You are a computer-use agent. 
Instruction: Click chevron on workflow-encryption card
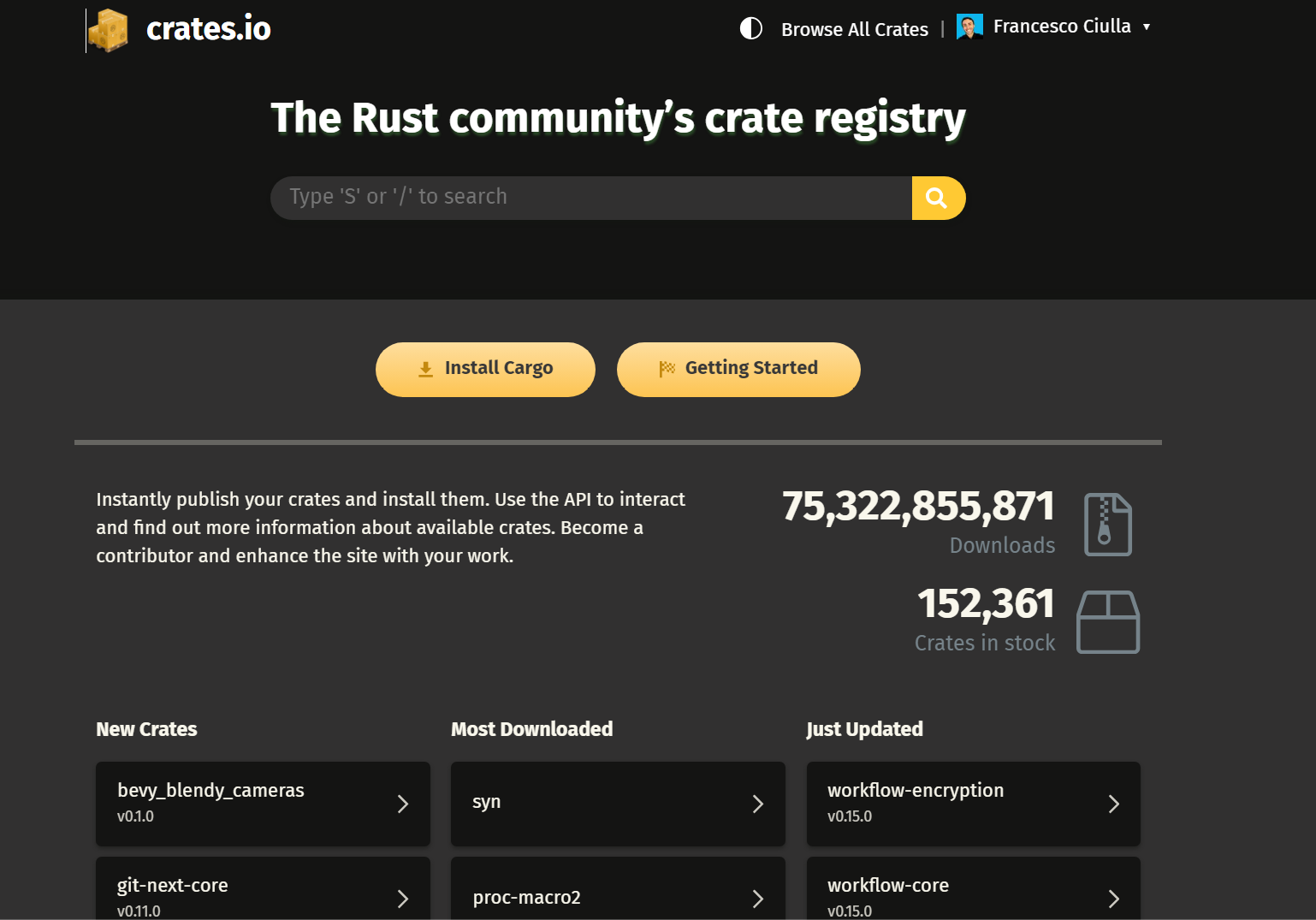(x=1114, y=804)
